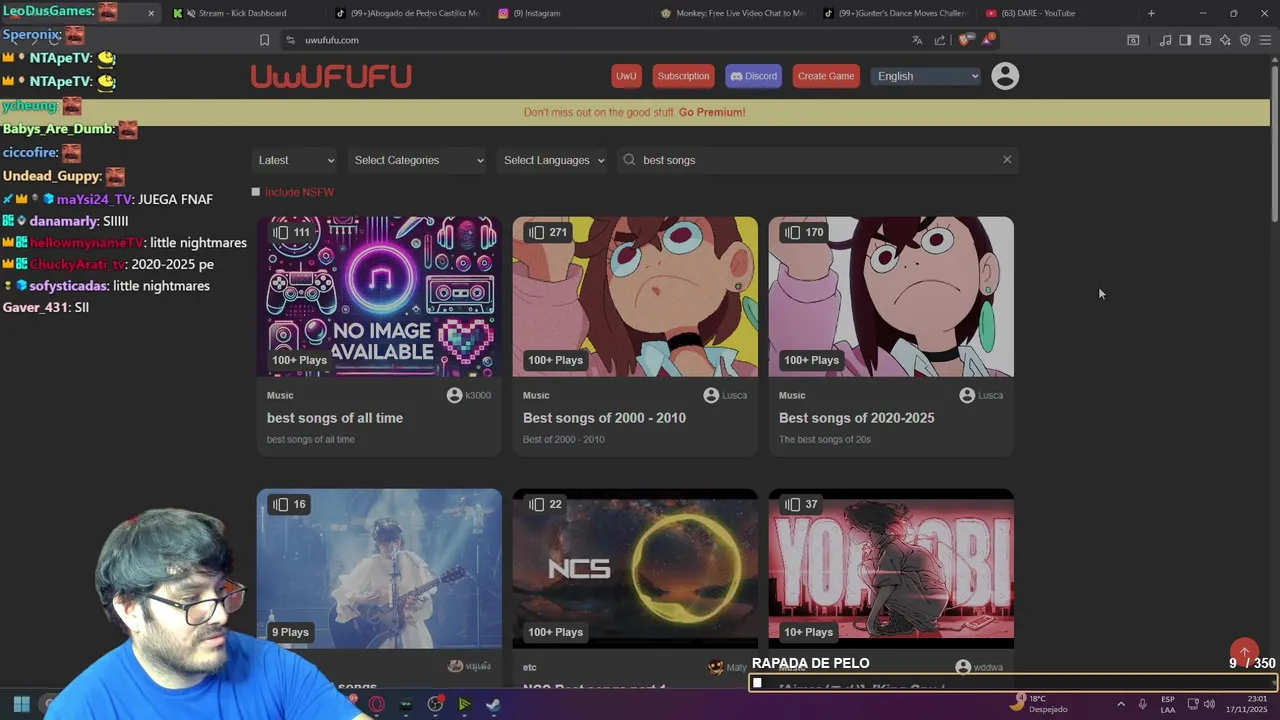The image size is (1280, 720).
Task: Open the Subscription page
Action: pos(683,76)
